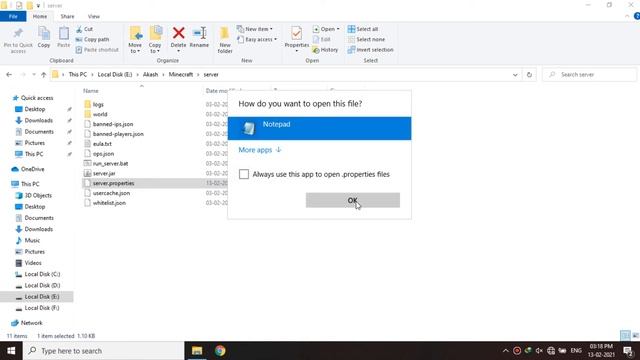
Task: Select the server.jar file
Action: pos(104,173)
